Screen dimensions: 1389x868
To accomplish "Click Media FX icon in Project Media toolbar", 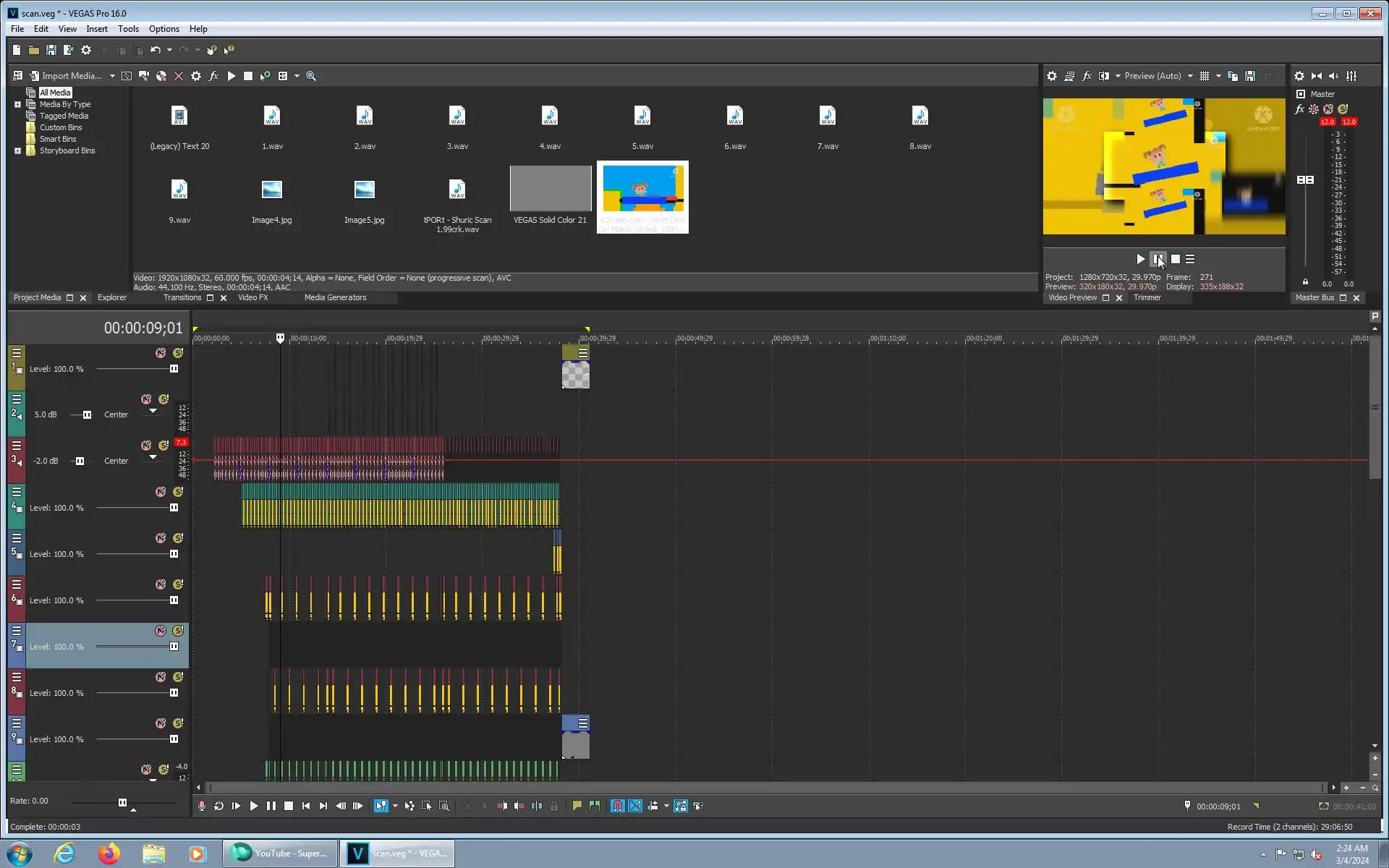I will click(213, 76).
